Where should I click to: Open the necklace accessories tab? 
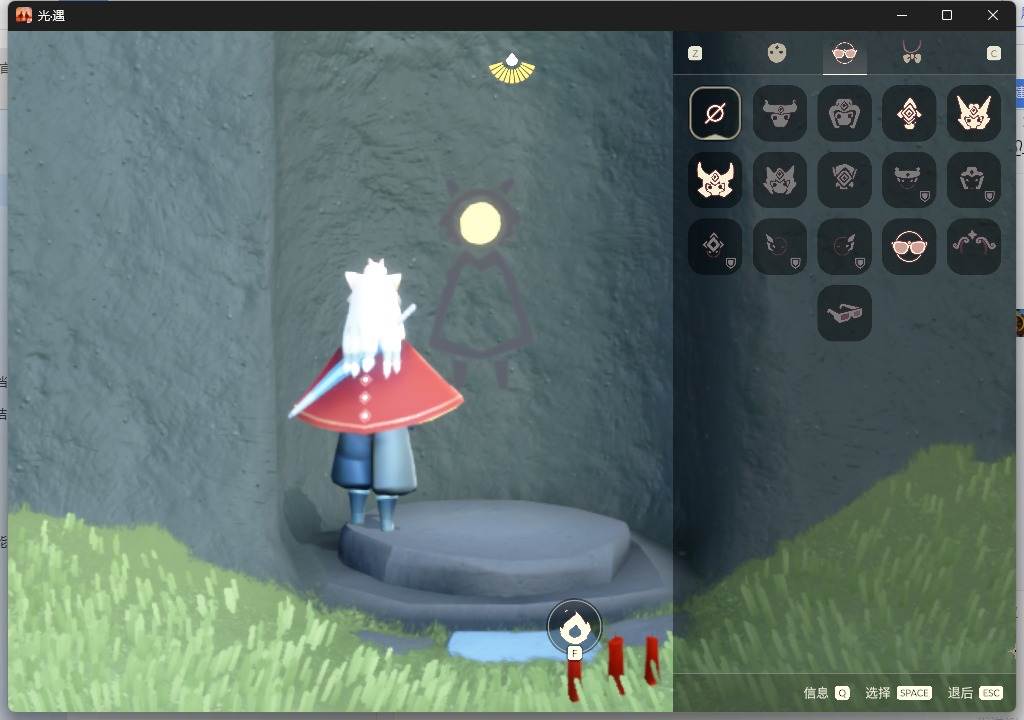pyautogui.click(x=912, y=52)
